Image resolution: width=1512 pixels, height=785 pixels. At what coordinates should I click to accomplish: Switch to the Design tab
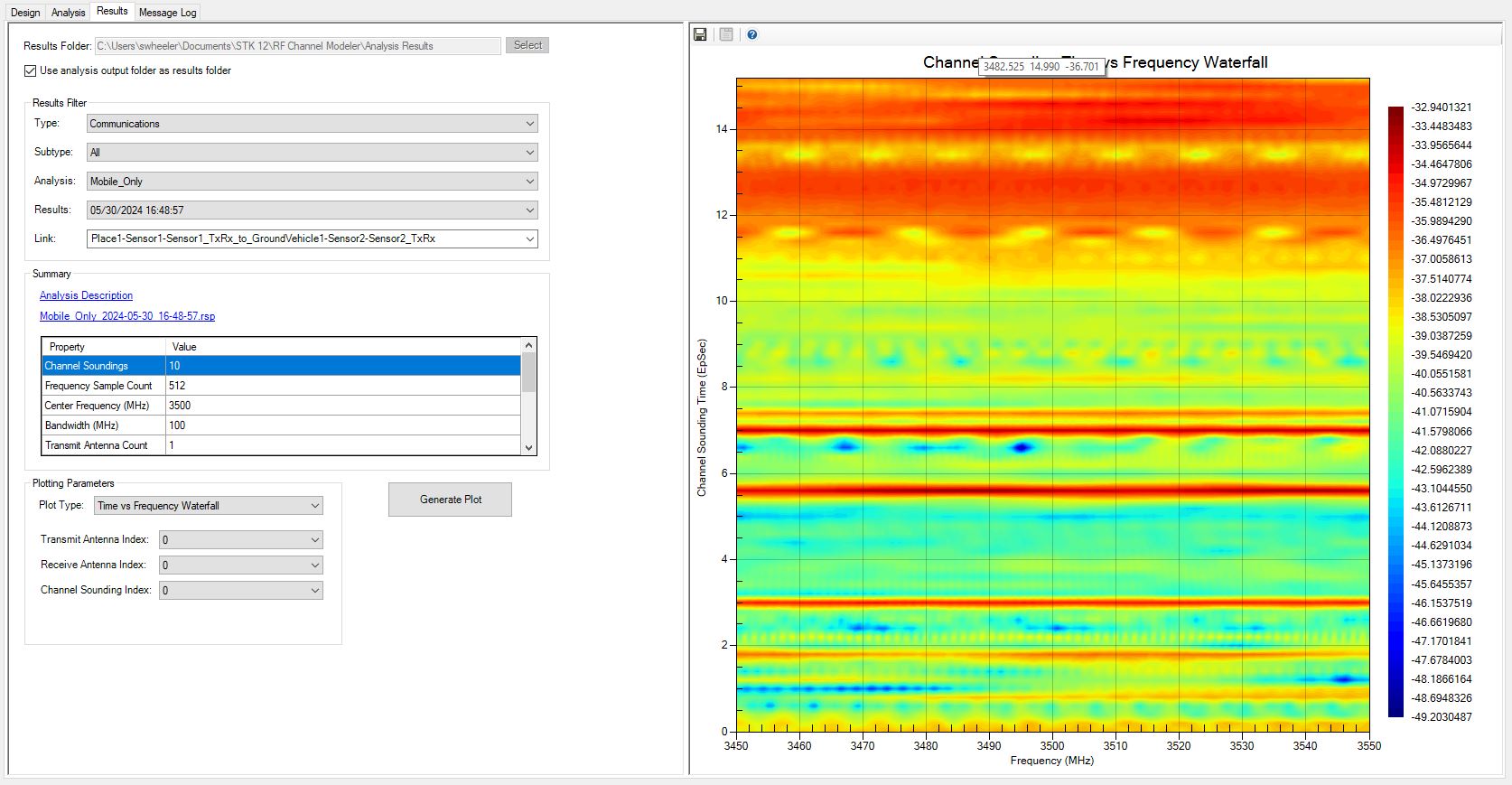[25, 13]
